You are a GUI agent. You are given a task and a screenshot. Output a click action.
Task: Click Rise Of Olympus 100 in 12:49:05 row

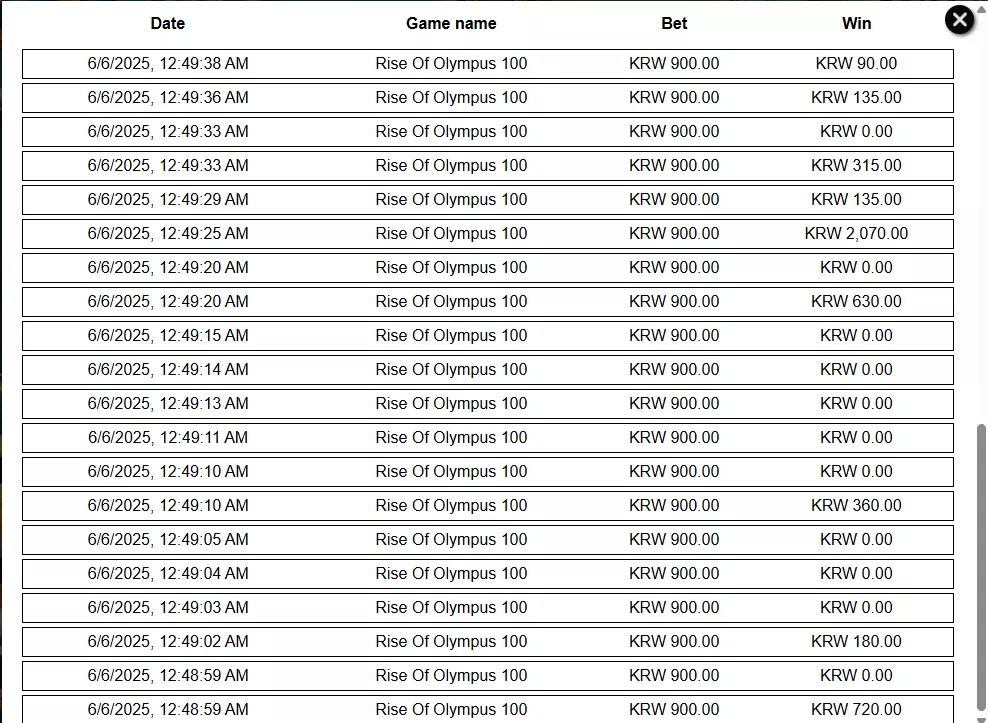click(x=451, y=540)
